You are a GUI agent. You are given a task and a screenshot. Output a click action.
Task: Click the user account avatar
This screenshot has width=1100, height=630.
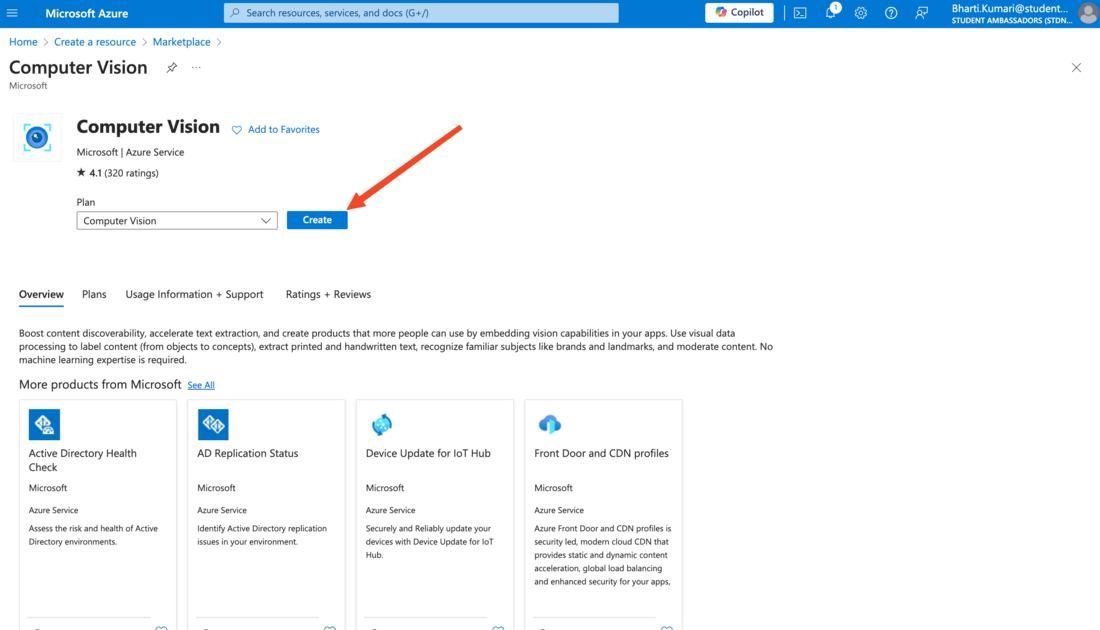click(1087, 13)
